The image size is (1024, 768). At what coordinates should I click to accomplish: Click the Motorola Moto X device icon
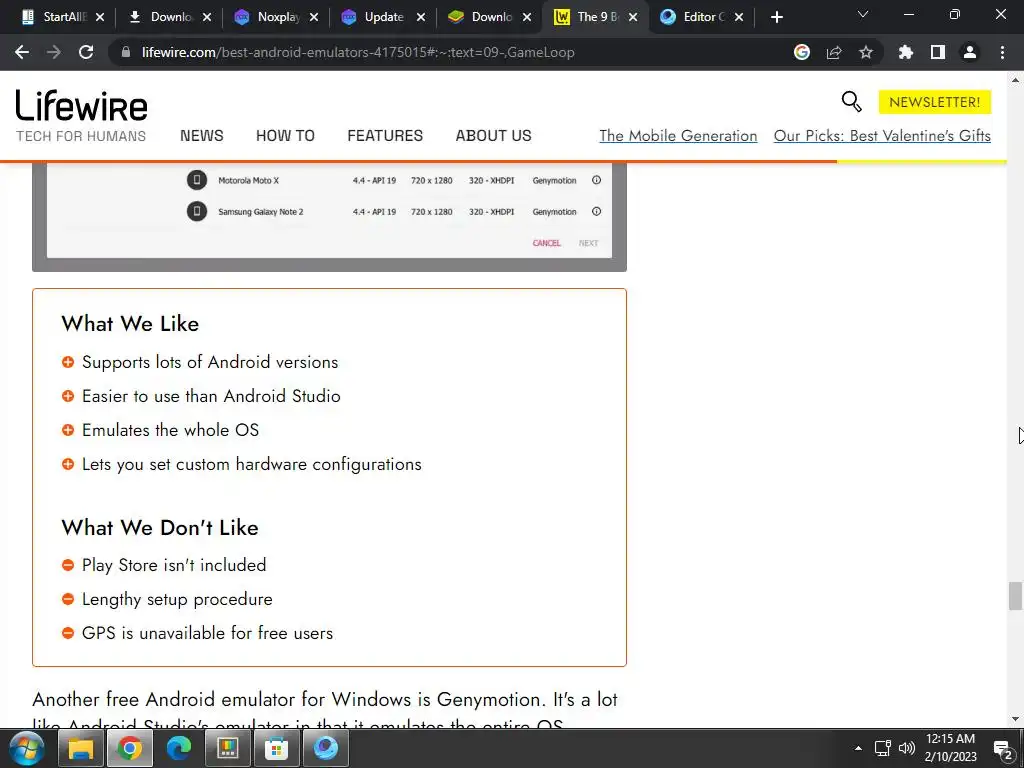197,180
